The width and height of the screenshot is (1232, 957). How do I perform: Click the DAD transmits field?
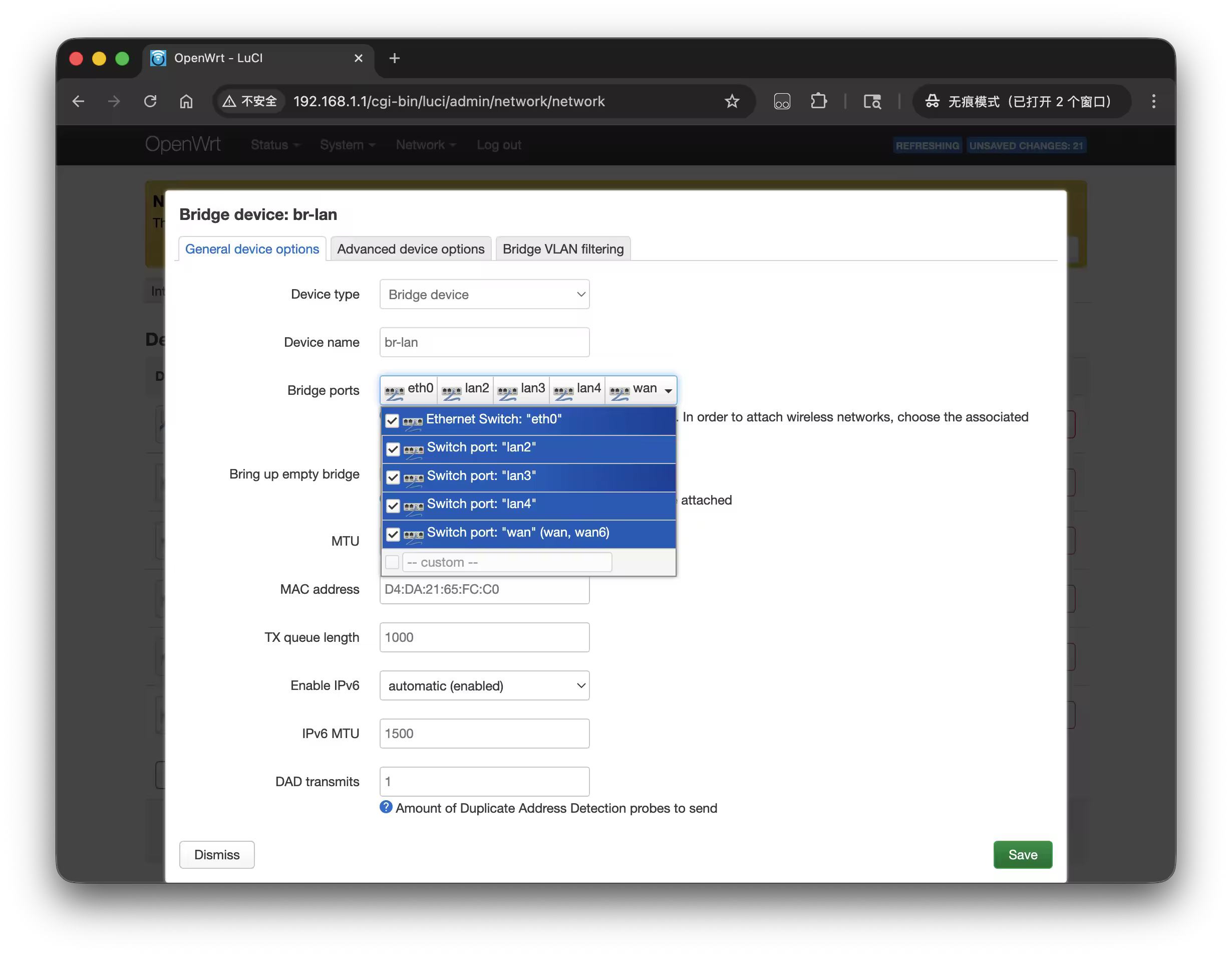click(x=484, y=781)
